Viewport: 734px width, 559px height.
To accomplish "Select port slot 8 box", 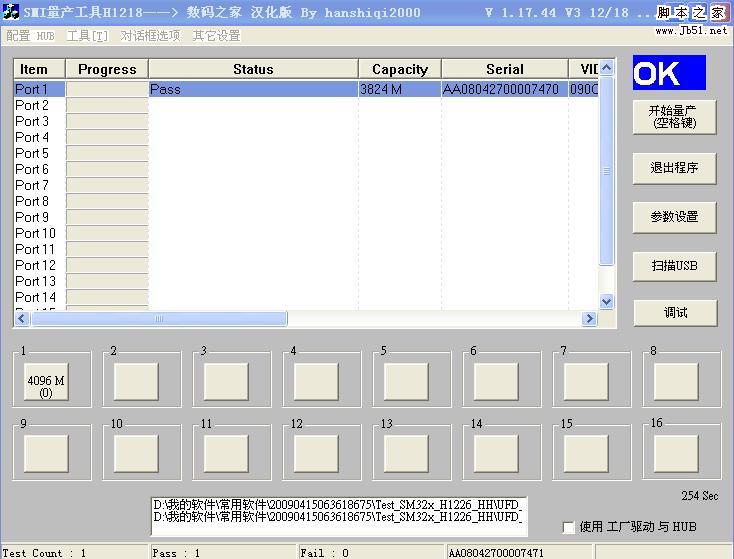I will 676,381.
